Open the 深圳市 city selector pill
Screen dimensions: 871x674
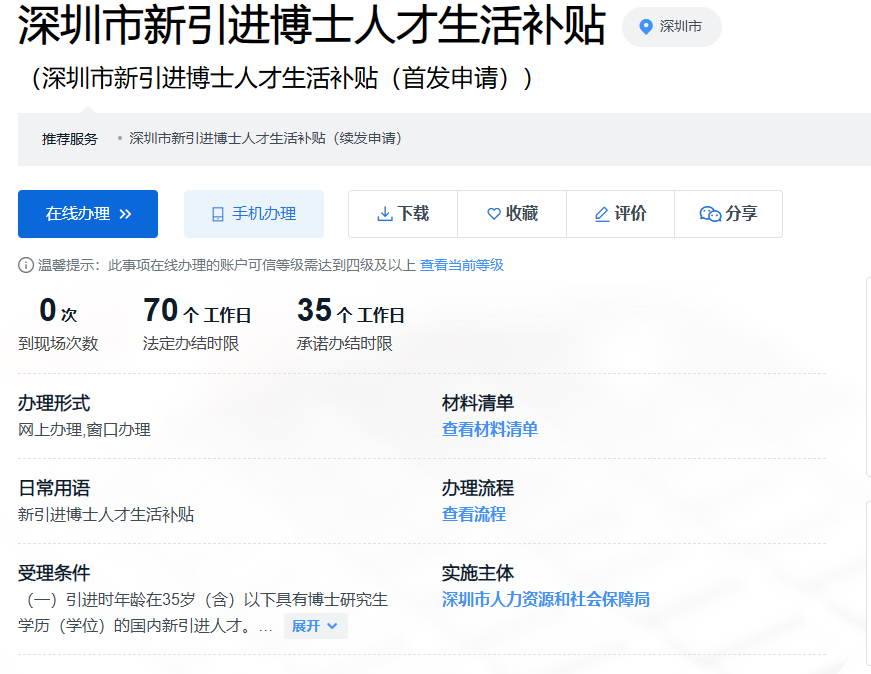(672, 27)
